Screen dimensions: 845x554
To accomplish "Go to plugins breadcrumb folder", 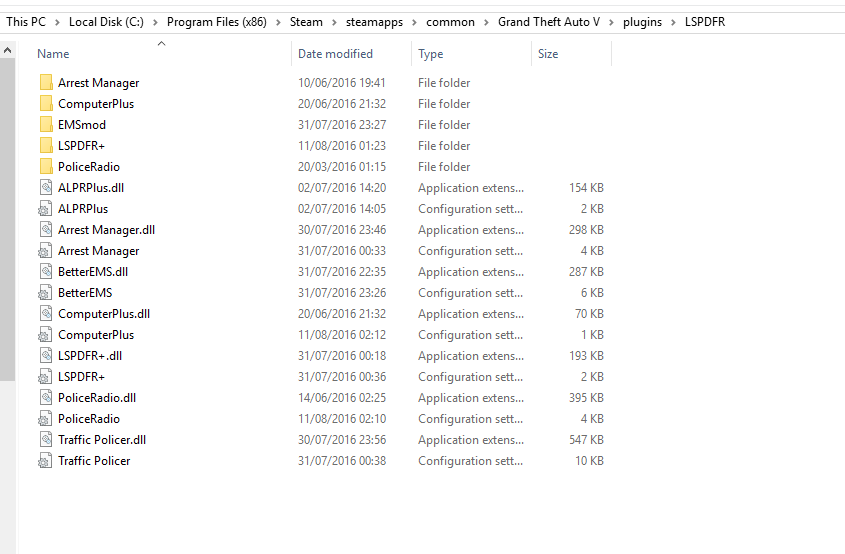I will click(642, 22).
